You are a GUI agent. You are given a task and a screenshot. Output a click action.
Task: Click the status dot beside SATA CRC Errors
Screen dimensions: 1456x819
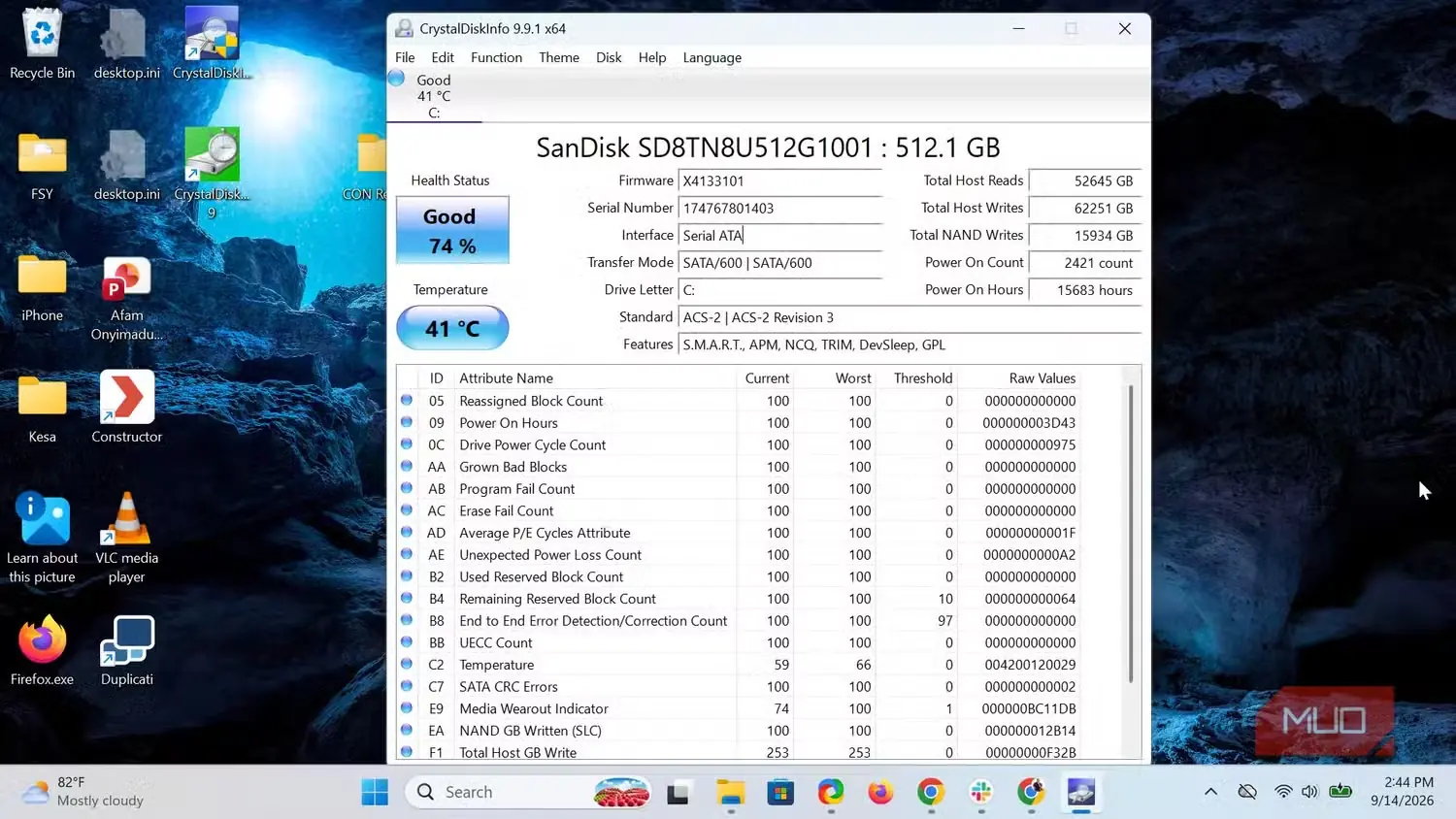coord(407,686)
